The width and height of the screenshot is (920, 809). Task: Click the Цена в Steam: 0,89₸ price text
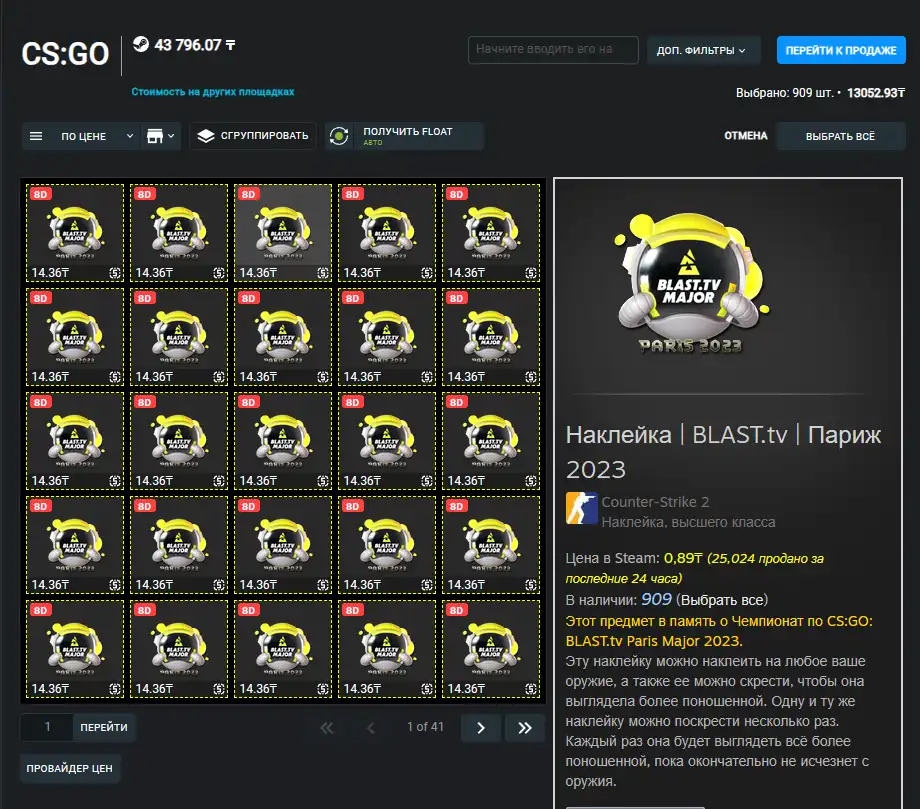(x=634, y=558)
